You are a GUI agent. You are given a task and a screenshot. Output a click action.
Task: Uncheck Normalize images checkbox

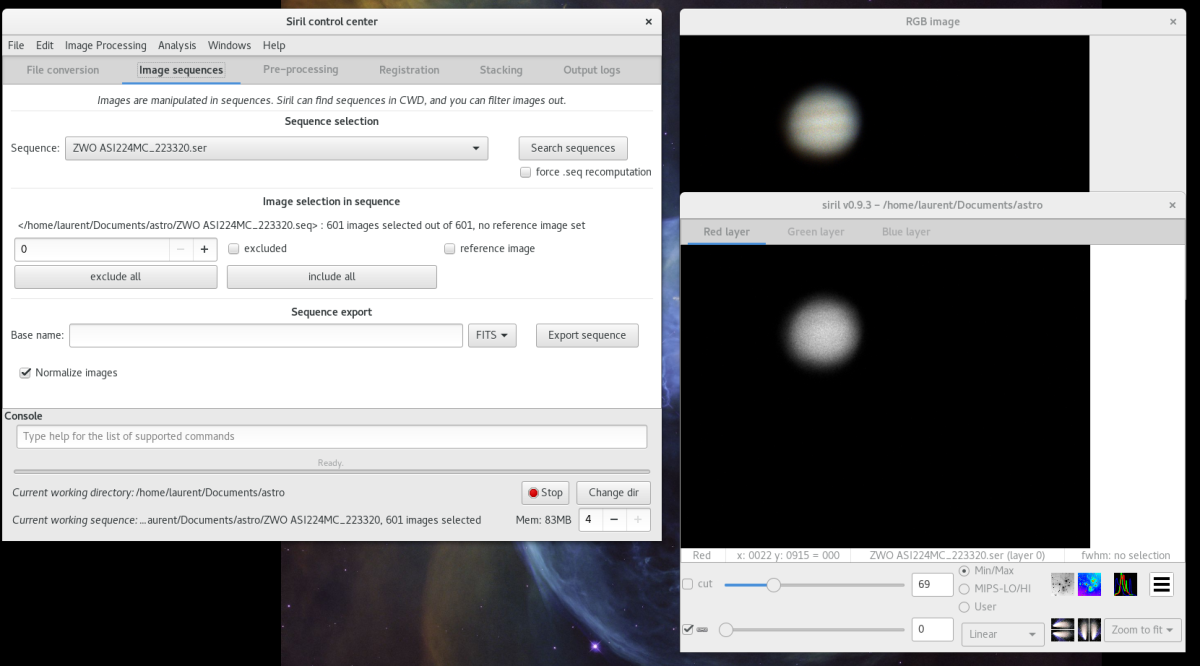point(25,373)
